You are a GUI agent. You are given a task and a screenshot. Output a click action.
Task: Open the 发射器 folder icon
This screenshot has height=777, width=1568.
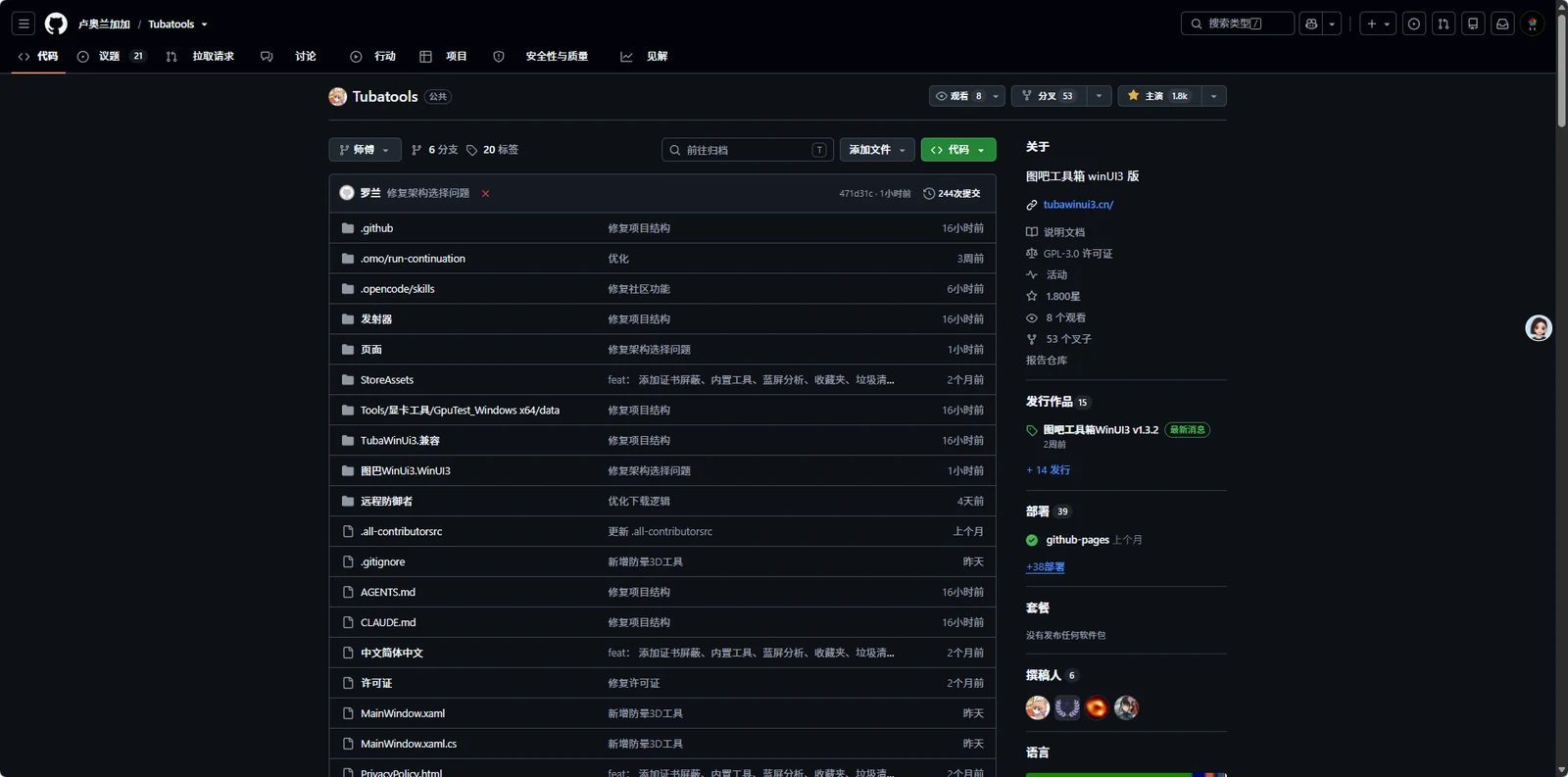click(x=348, y=319)
